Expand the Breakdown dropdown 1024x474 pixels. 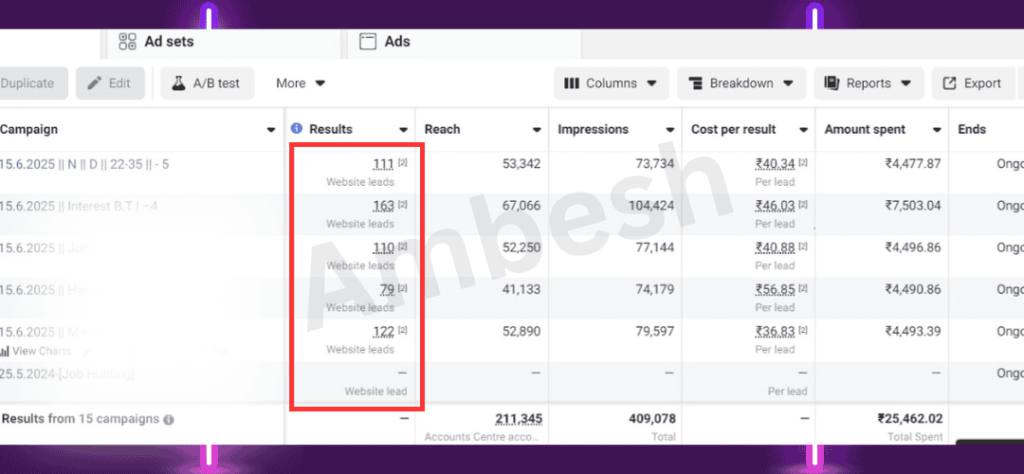point(741,83)
